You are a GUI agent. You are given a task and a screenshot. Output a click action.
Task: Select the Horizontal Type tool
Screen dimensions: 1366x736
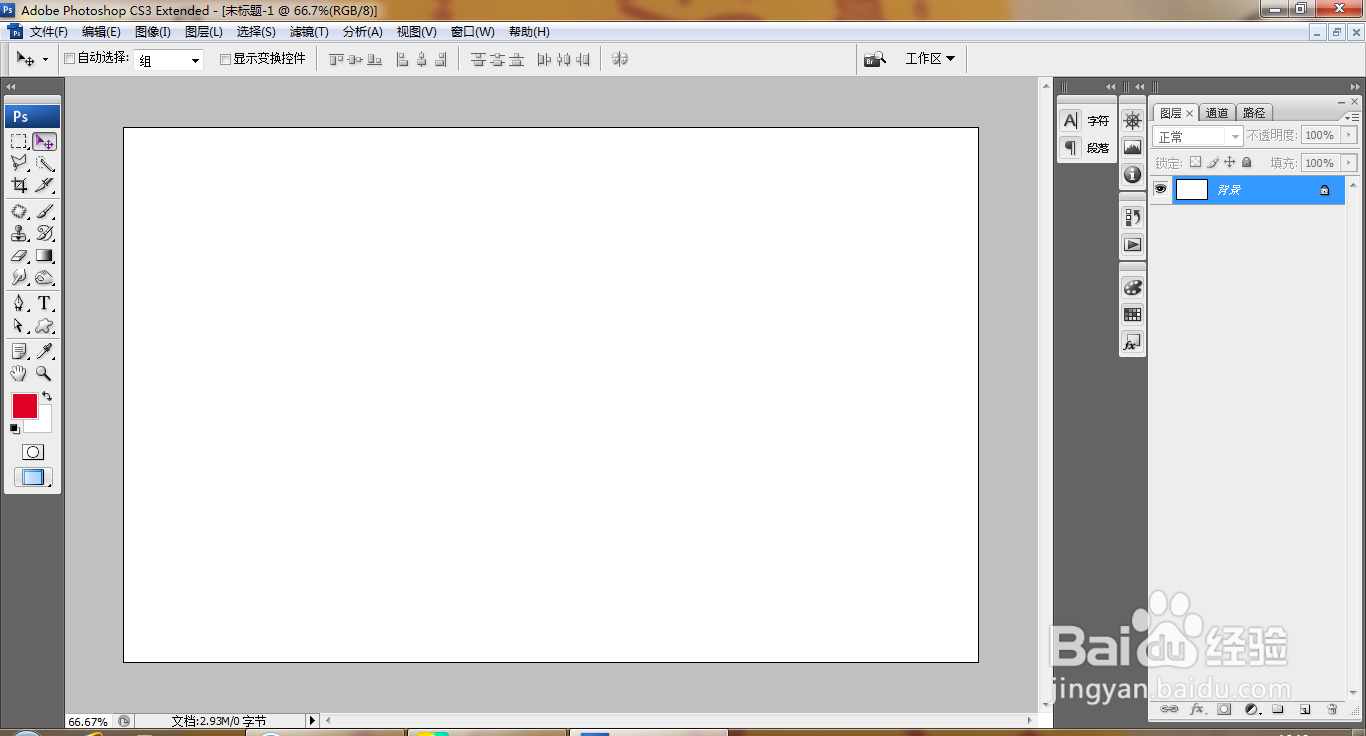click(x=44, y=303)
